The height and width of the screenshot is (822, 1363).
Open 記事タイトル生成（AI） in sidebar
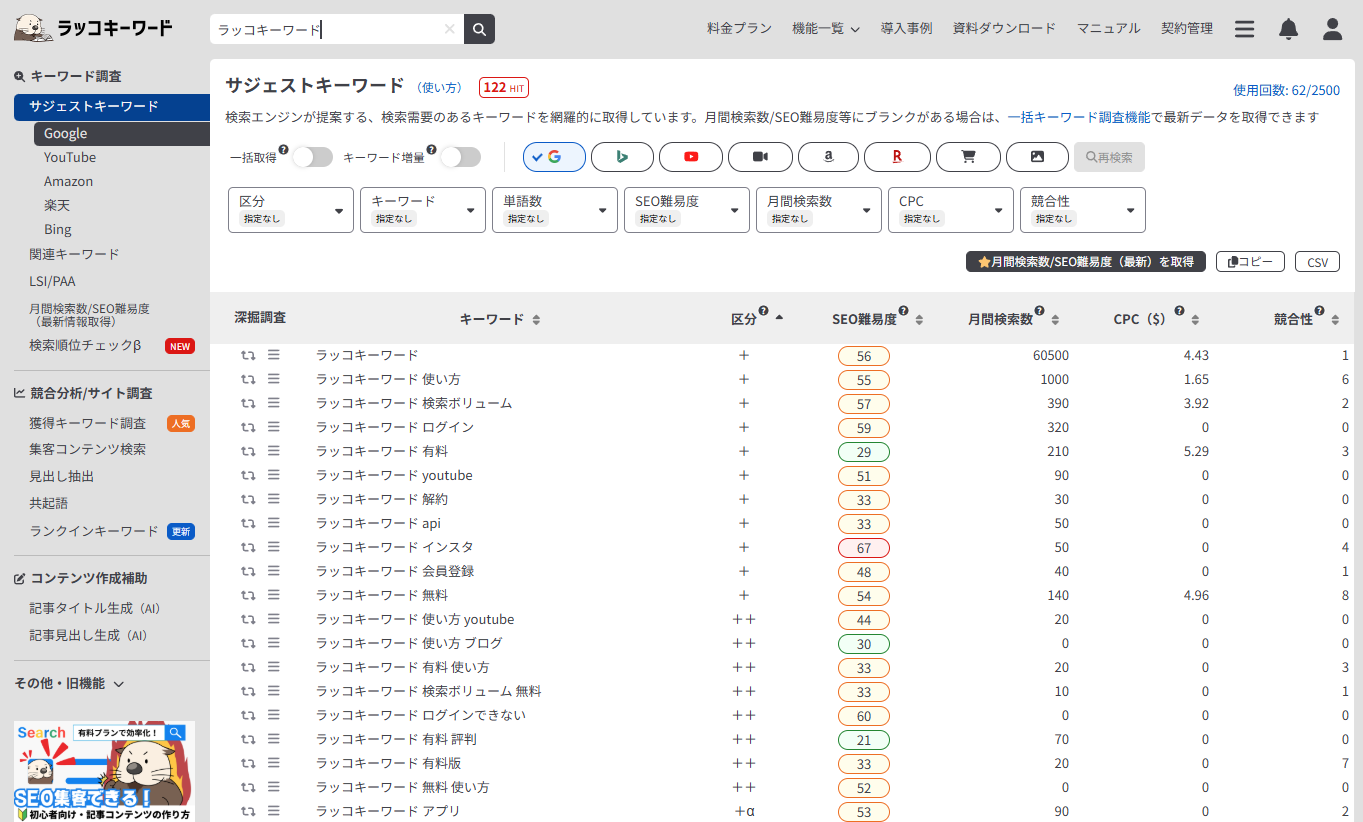pos(95,608)
